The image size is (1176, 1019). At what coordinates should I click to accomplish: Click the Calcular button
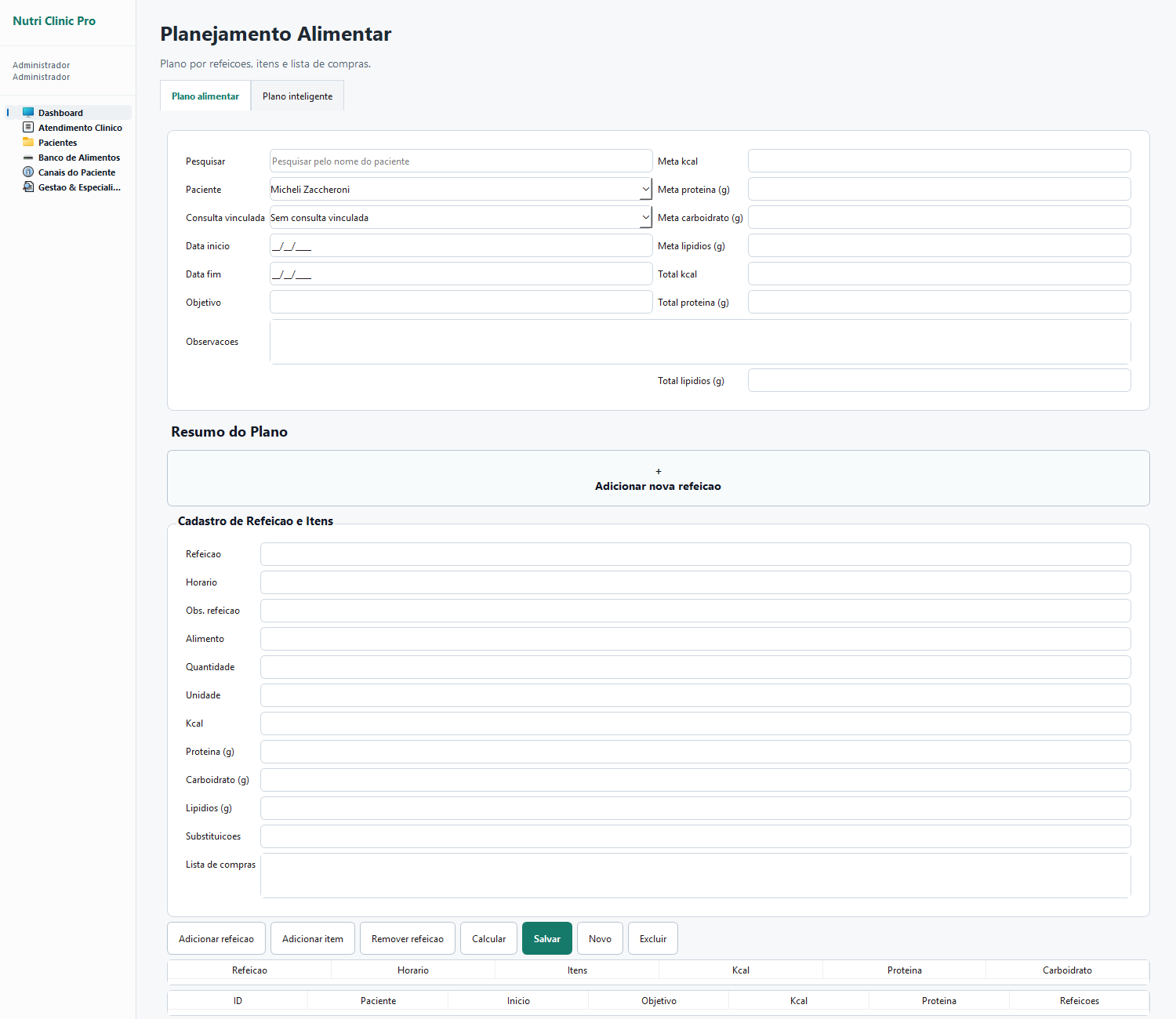(x=488, y=938)
